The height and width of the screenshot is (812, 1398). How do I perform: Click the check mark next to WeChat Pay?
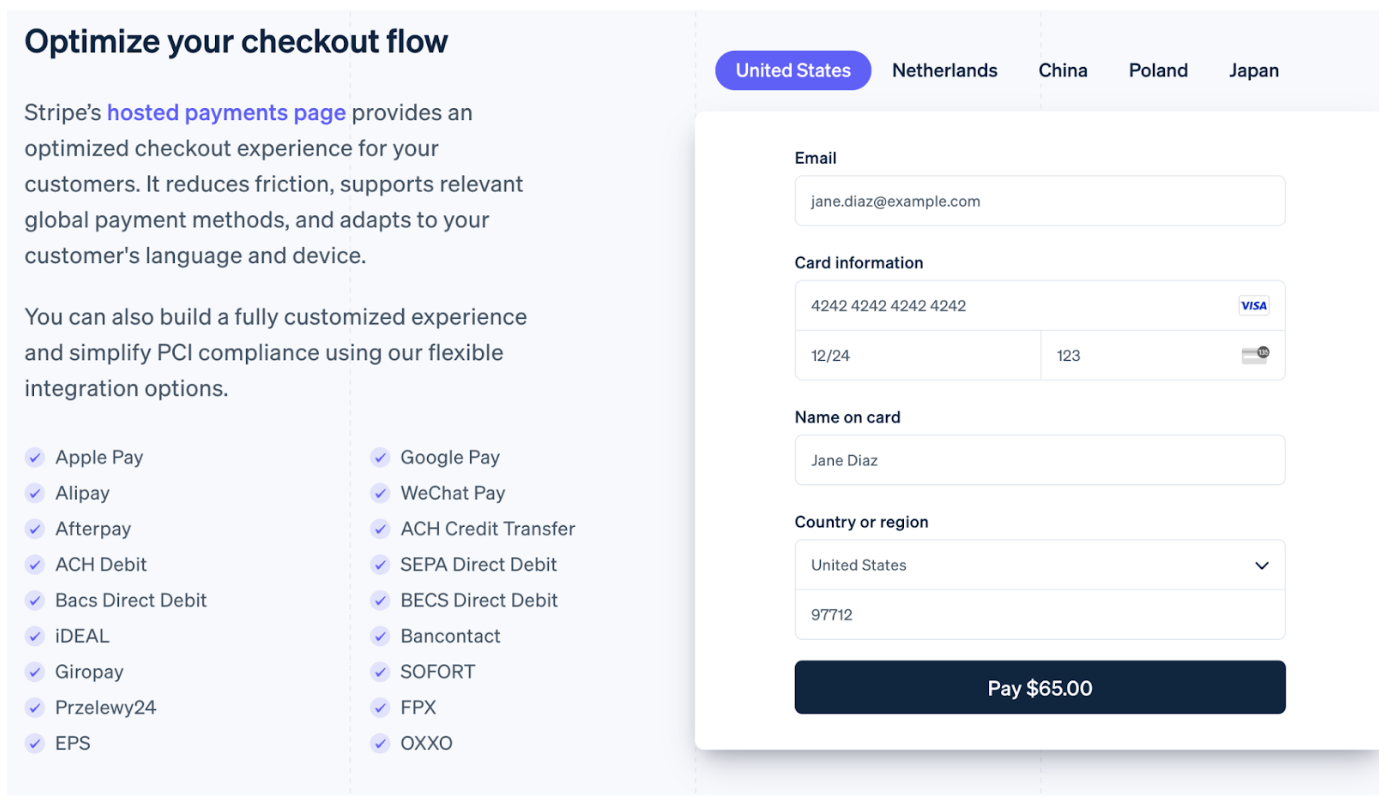tap(380, 493)
